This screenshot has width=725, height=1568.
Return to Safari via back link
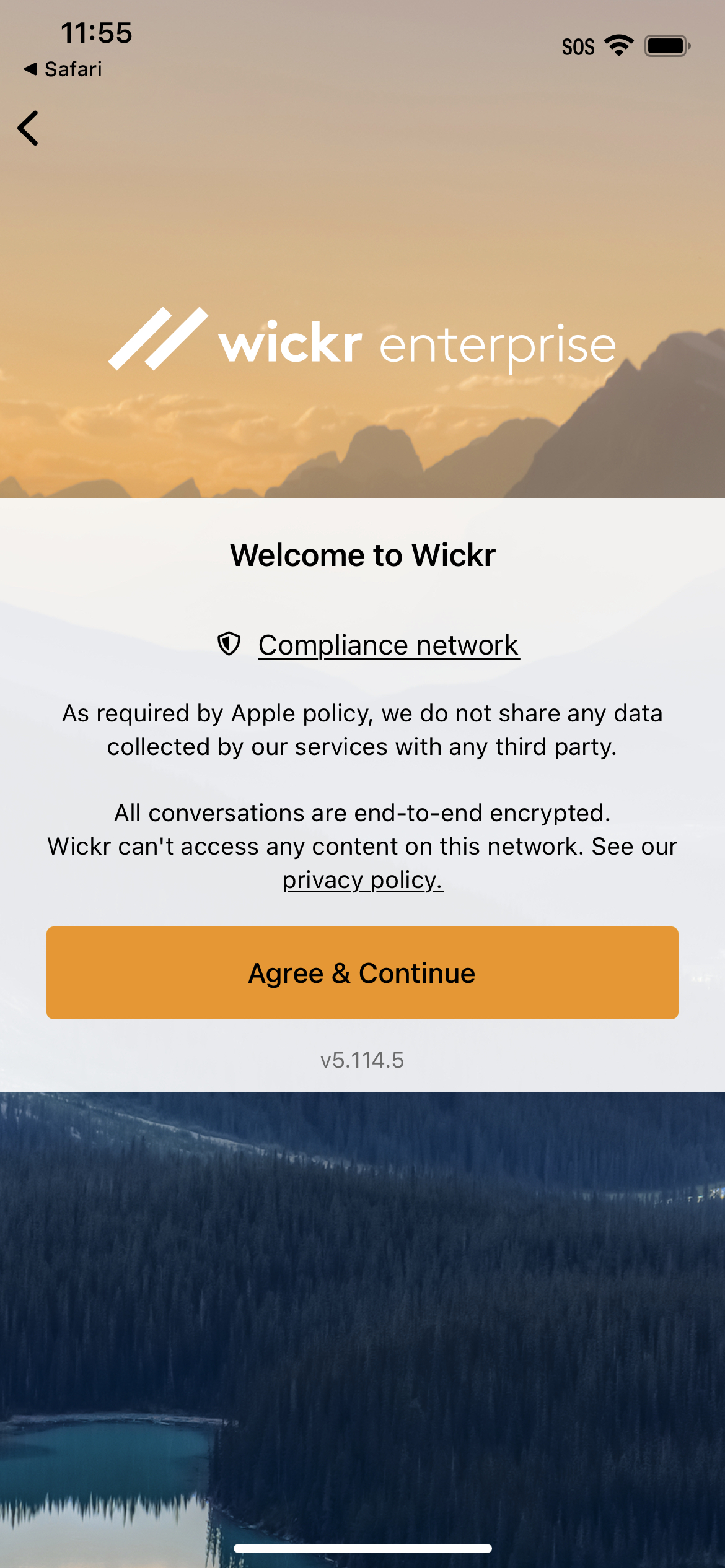(x=63, y=69)
